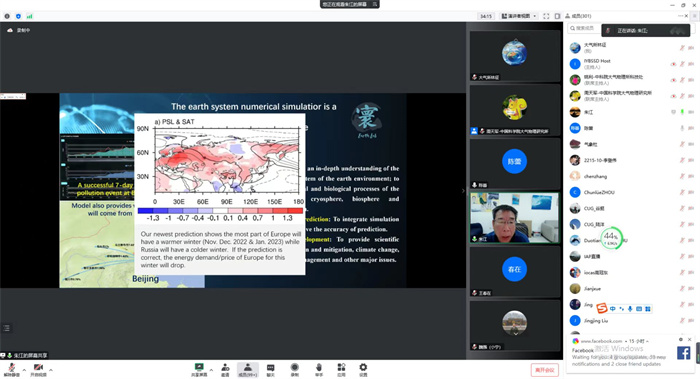Open the chat panel
Image resolution: width=700 pixels, height=379 pixels.
click(x=271, y=369)
